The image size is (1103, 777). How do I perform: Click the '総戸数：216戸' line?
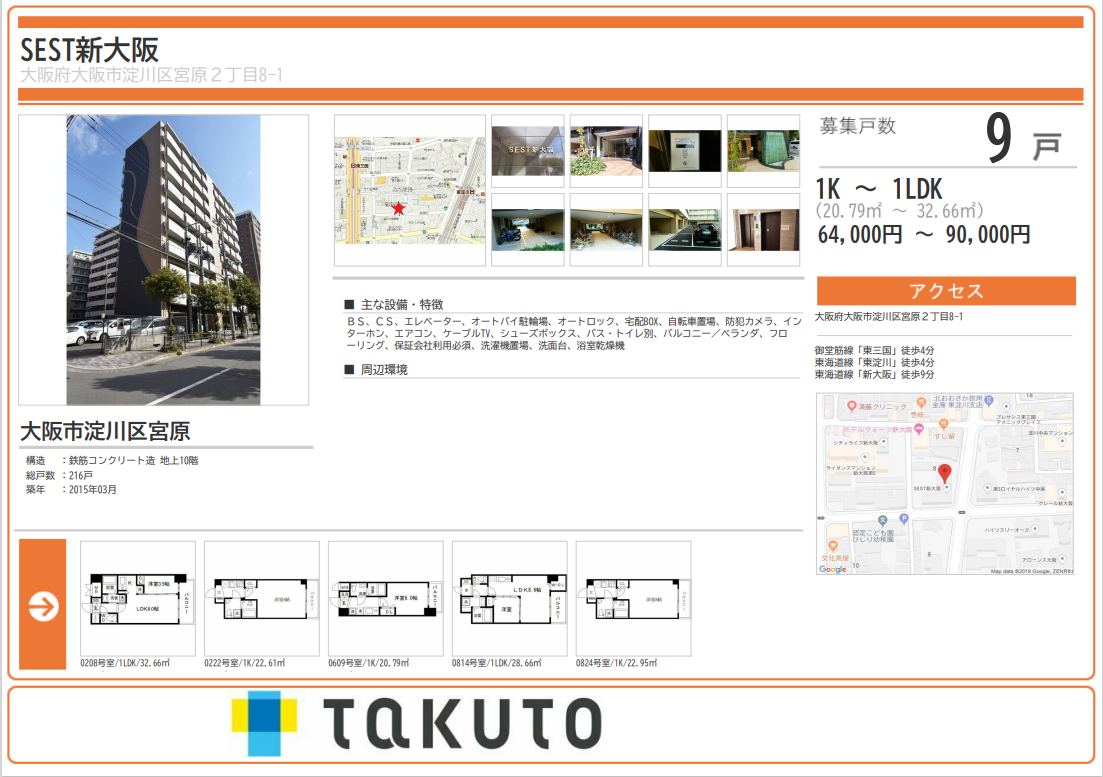pos(59,475)
